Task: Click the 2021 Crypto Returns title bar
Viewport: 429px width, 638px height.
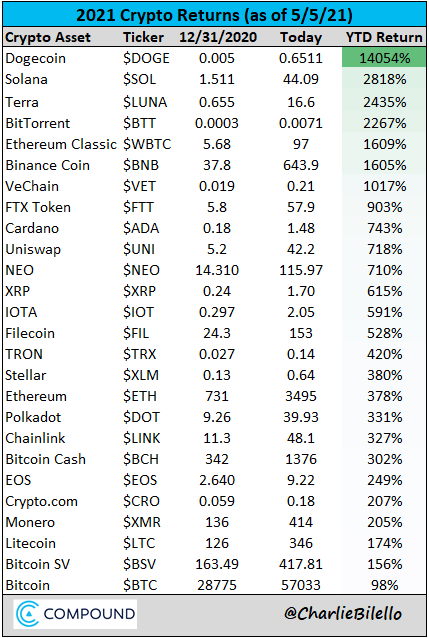Action: (x=214, y=15)
